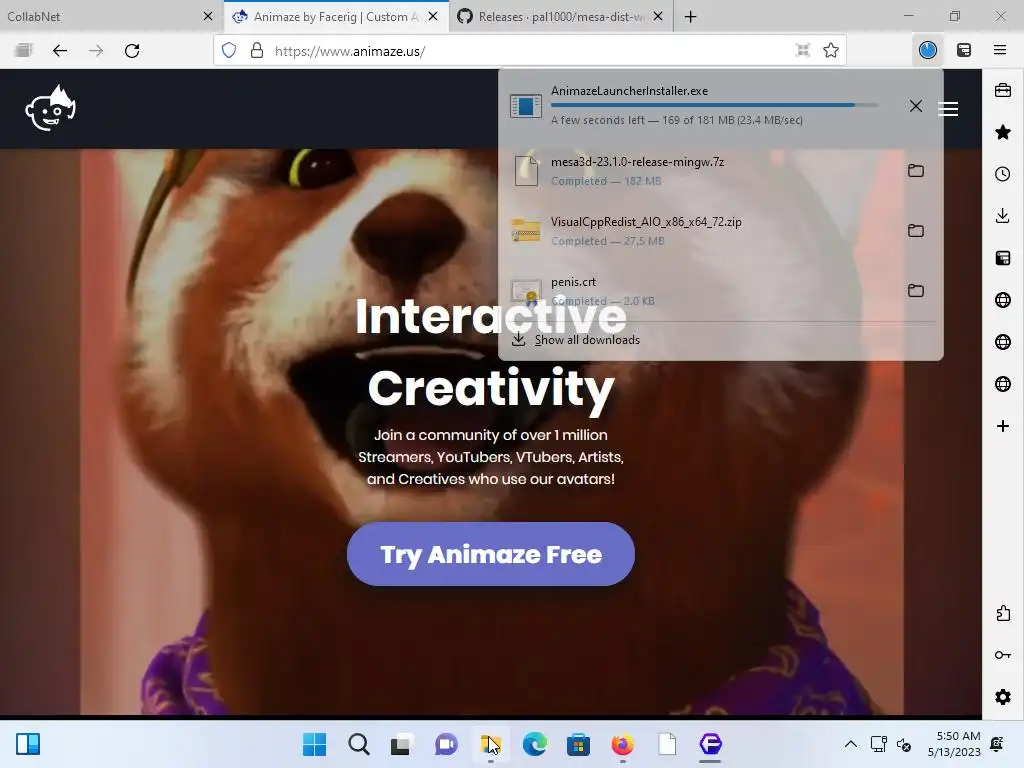Open downloads panel in sidebar

(1002, 216)
